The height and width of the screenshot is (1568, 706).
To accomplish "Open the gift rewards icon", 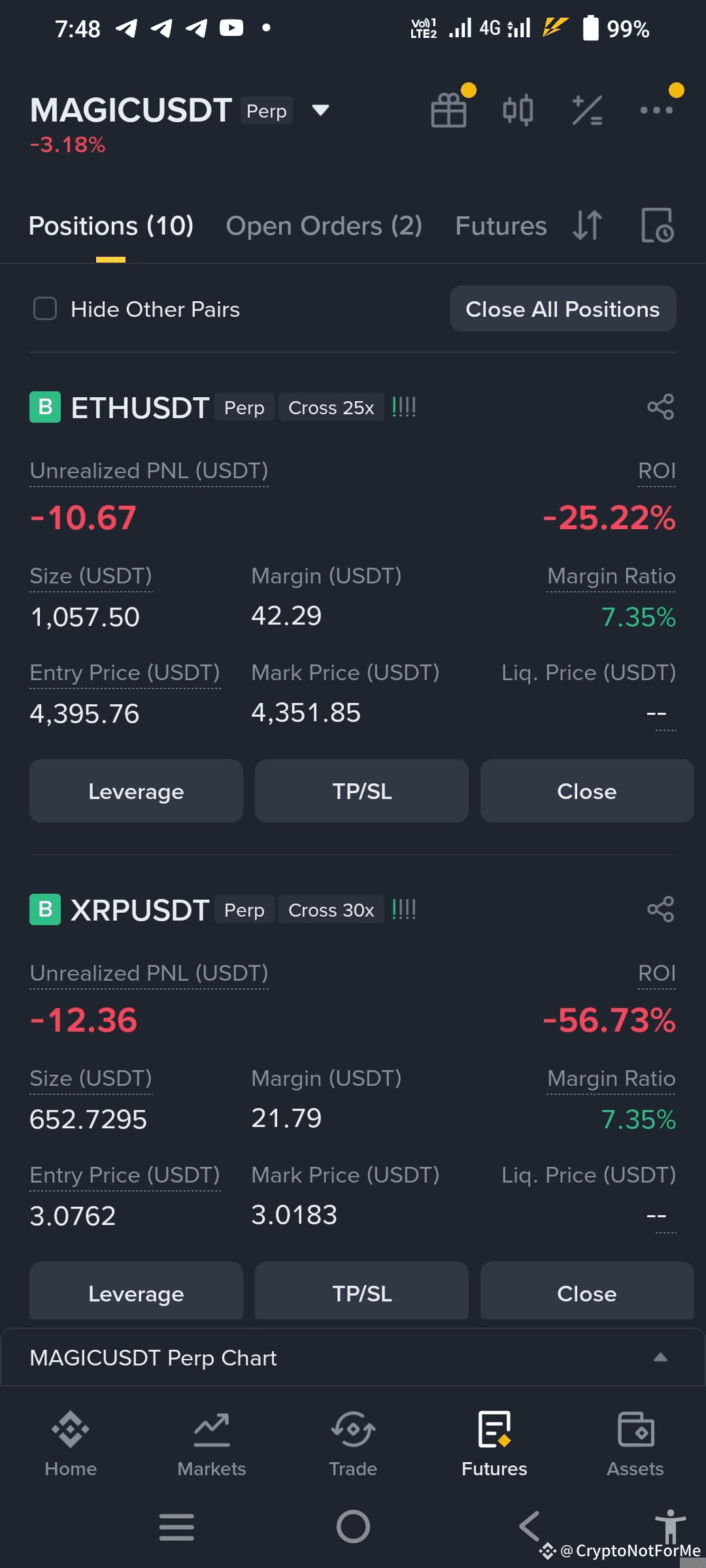I will pos(449,110).
